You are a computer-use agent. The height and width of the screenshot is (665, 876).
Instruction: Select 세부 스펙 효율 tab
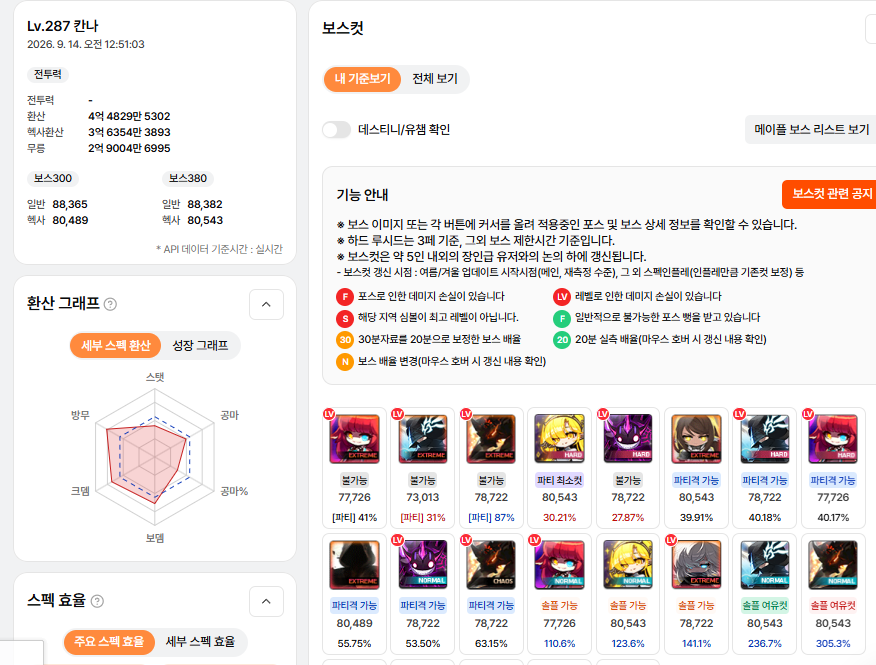(x=200, y=642)
